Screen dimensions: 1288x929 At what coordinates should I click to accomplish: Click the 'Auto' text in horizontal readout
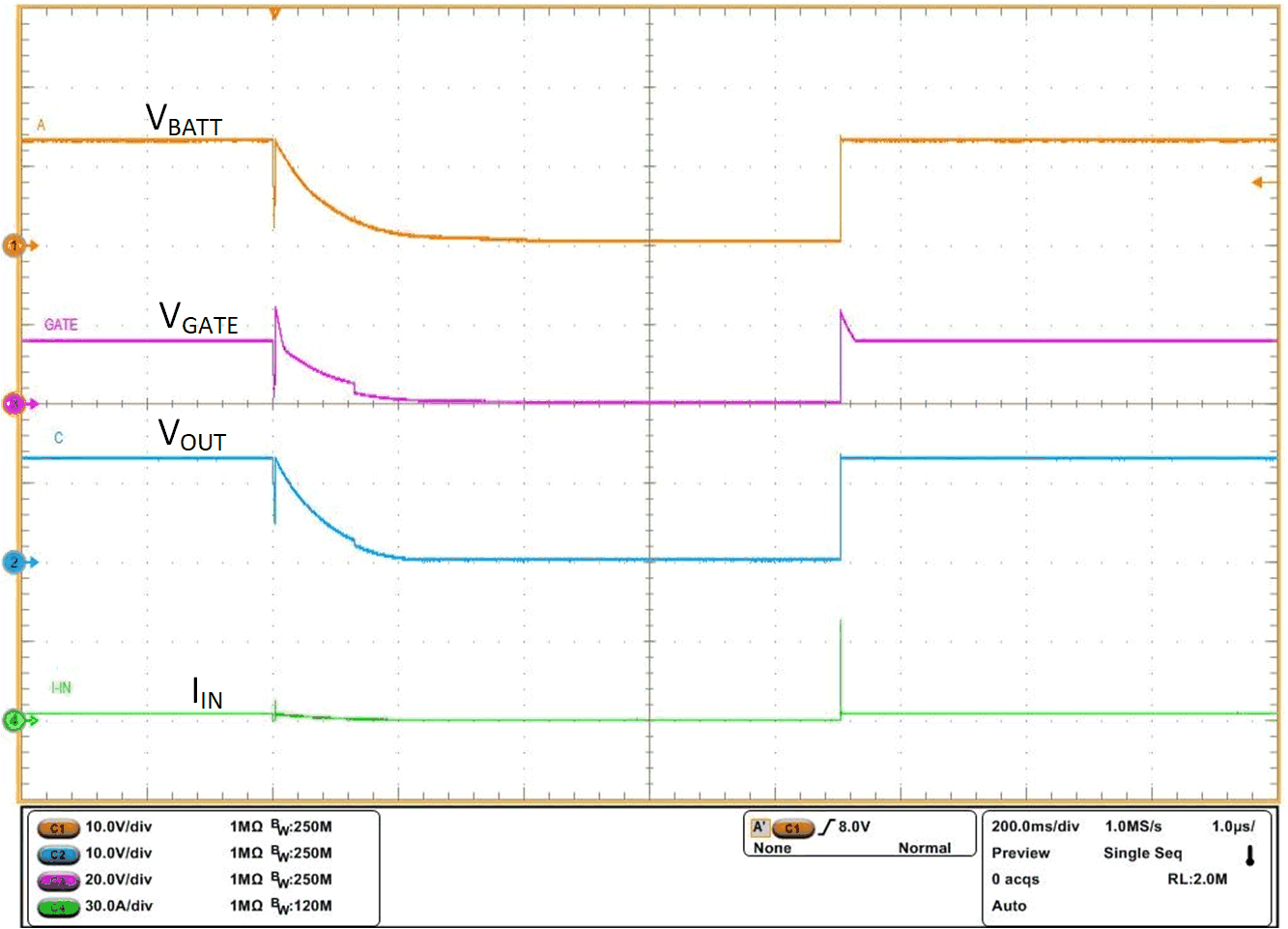(x=1009, y=906)
